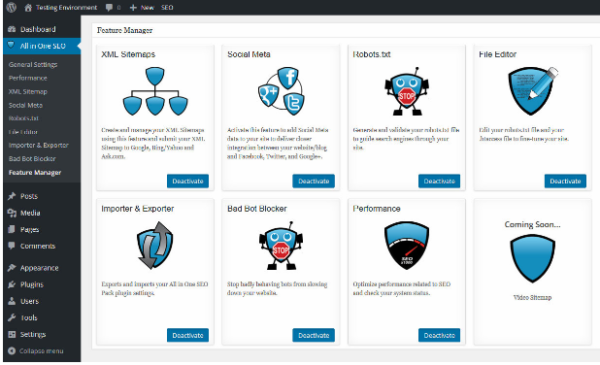This screenshot has width=600, height=365.
Task: Open Testing Environment home icon
Action: (28, 7)
